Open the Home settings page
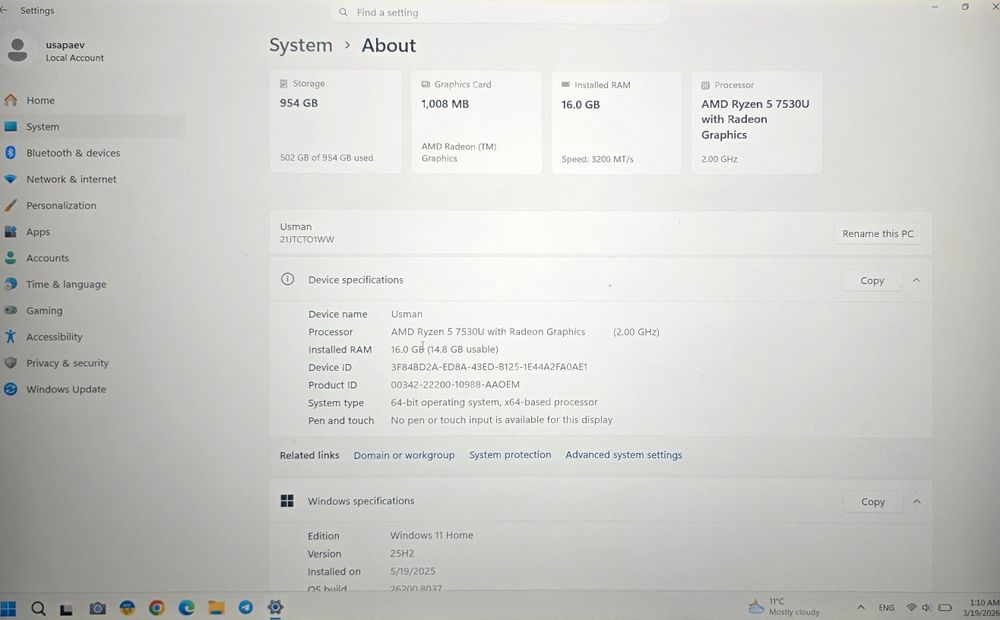The image size is (1000, 620). [x=93, y=100]
